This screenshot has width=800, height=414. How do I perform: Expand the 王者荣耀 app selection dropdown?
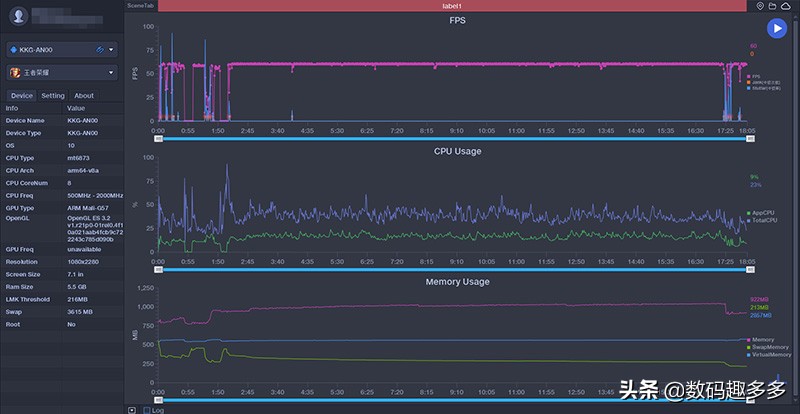[x=111, y=72]
